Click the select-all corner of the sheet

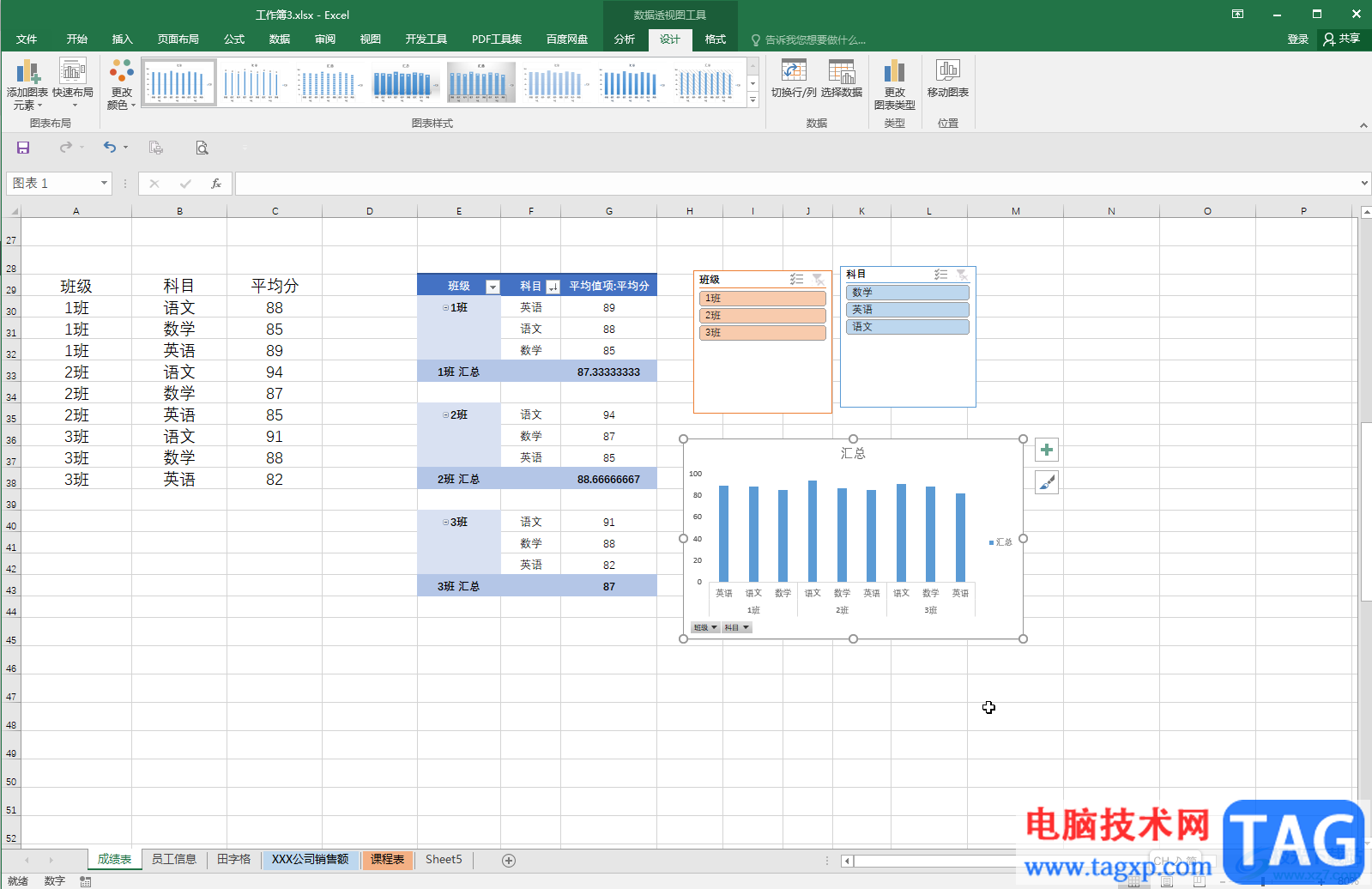pyautogui.click(x=11, y=210)
